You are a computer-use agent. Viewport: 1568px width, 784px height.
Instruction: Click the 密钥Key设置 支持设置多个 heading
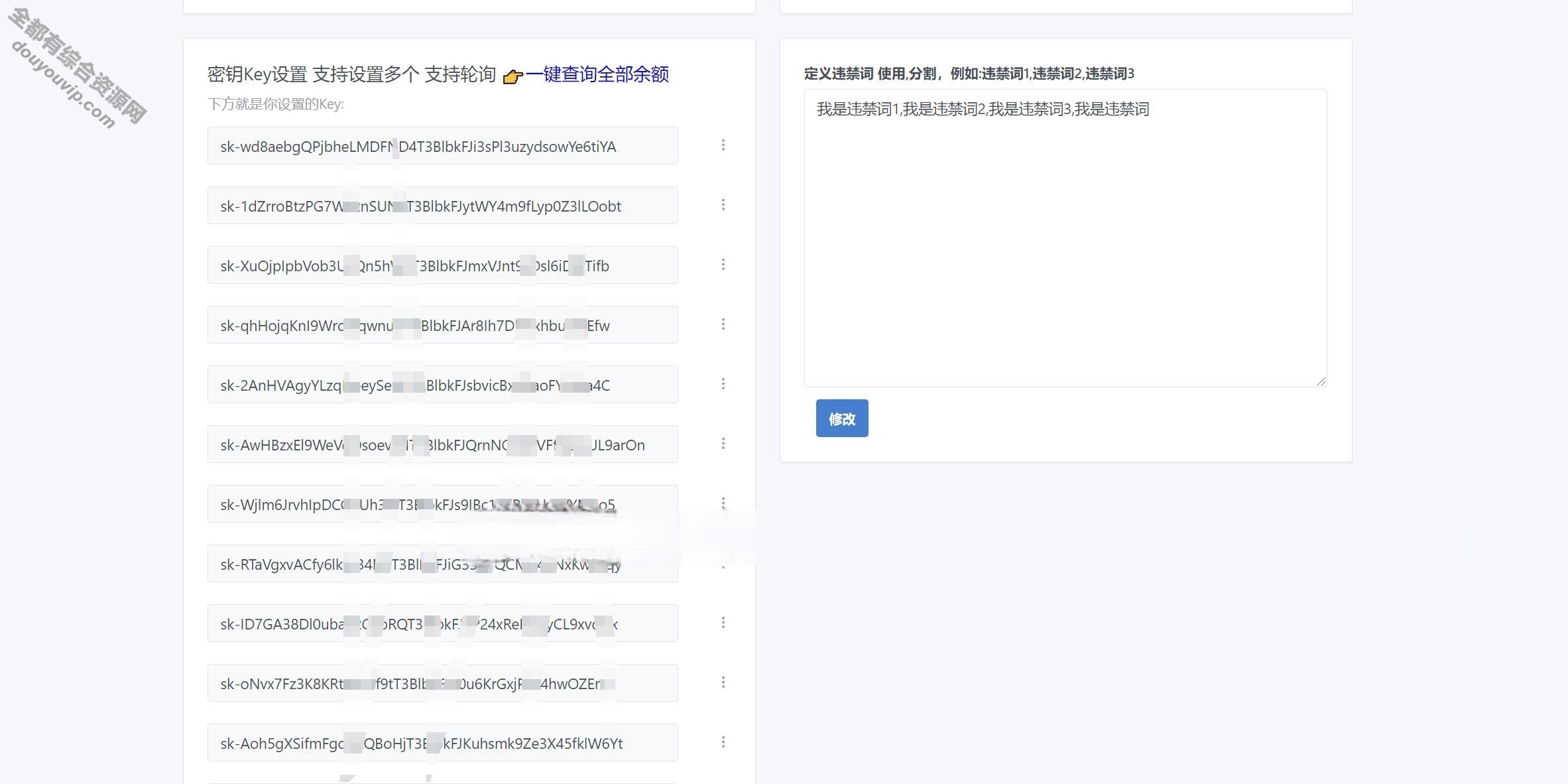coord(313,74)
